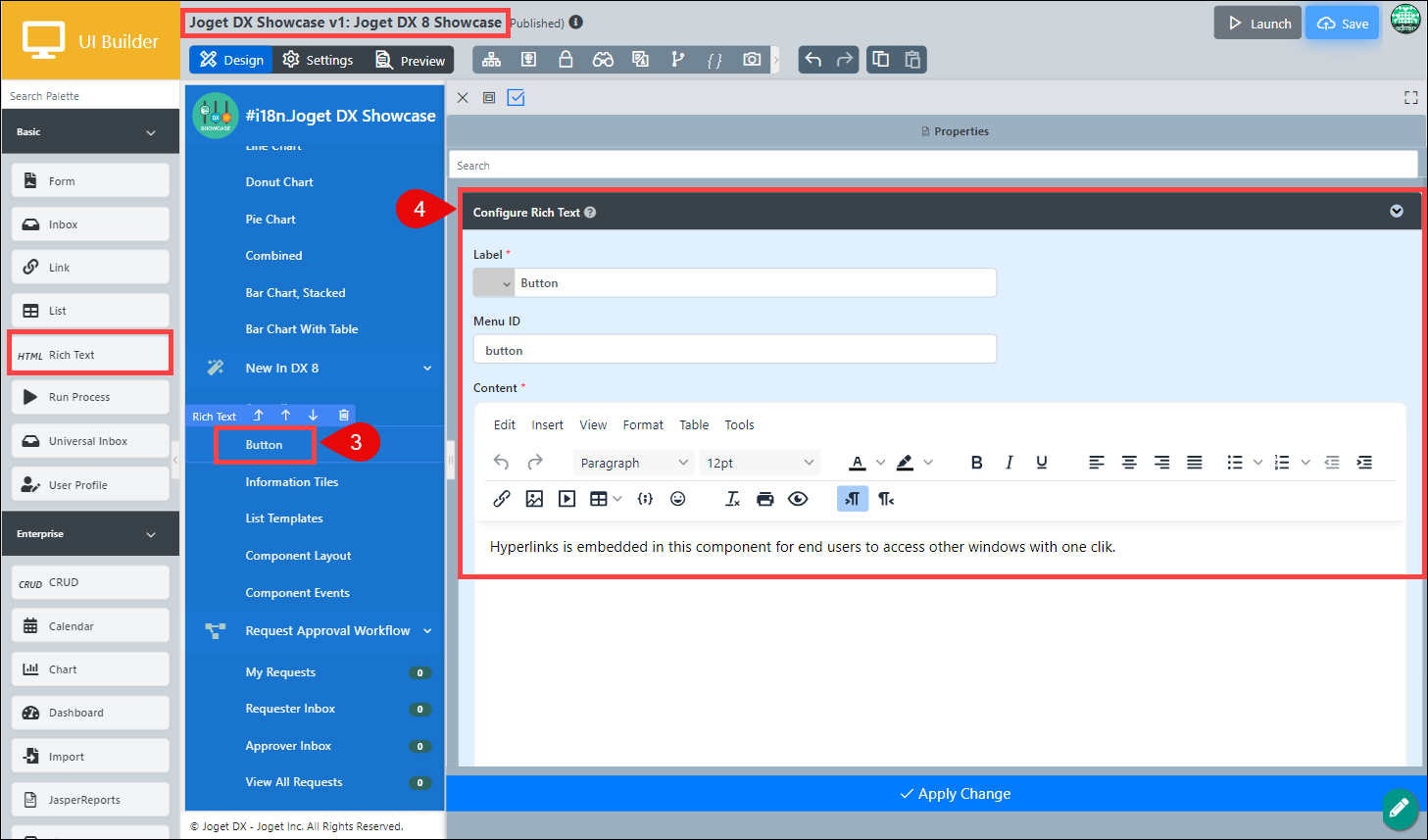Image resolution: width=1428 pixels, height=840 pixels.
Task: Switch to the Settings tab
Action: (318, 61)
